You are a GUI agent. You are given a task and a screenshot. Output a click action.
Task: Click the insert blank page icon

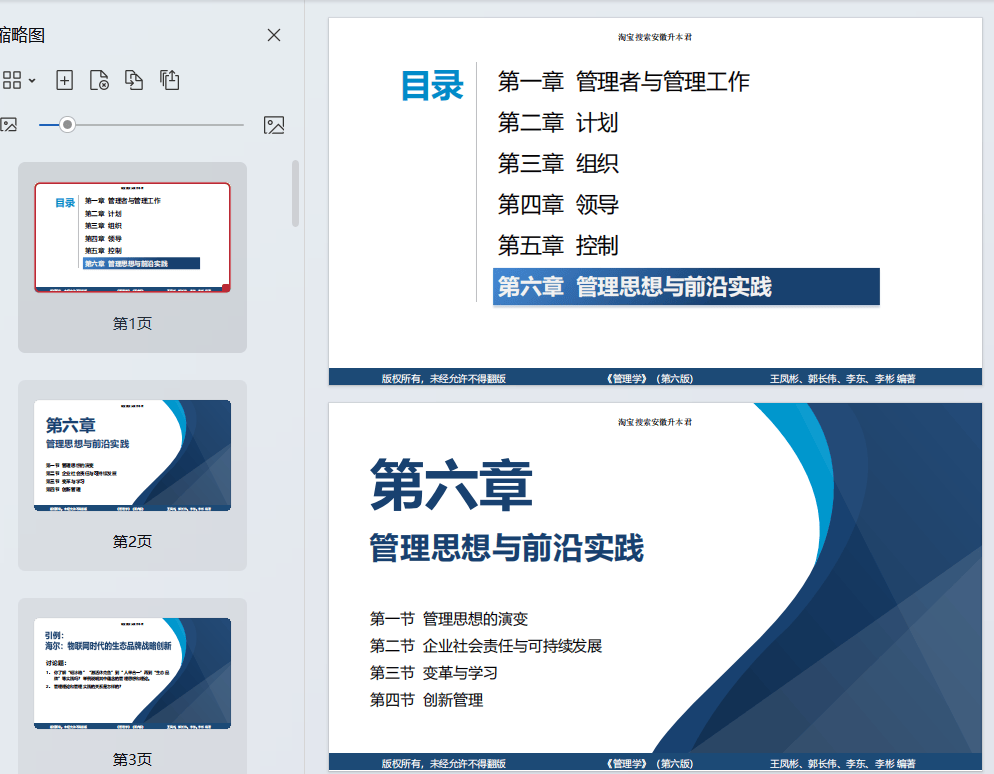(x=64, y=80)
